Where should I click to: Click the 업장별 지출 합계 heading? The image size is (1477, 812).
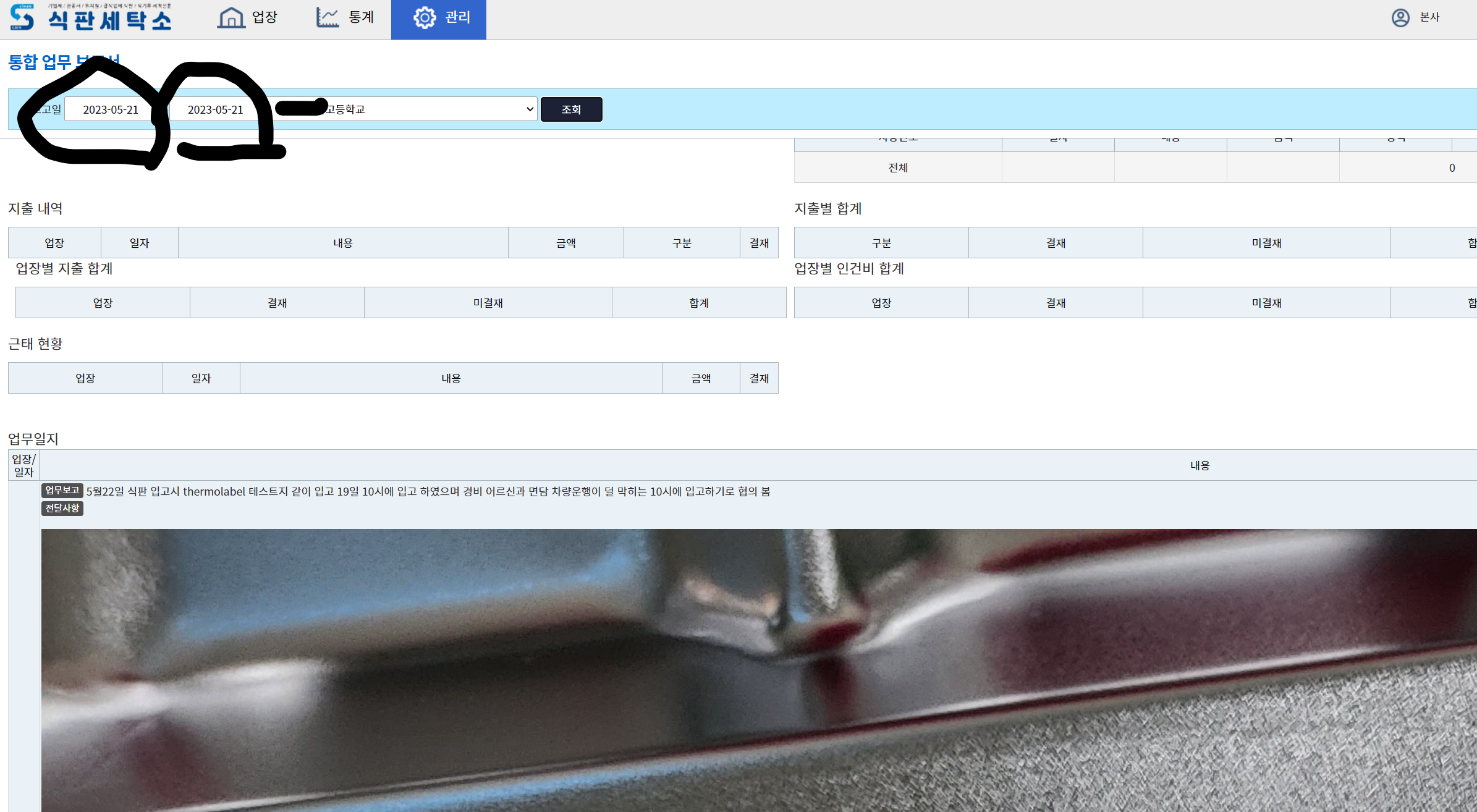[64, 269]
